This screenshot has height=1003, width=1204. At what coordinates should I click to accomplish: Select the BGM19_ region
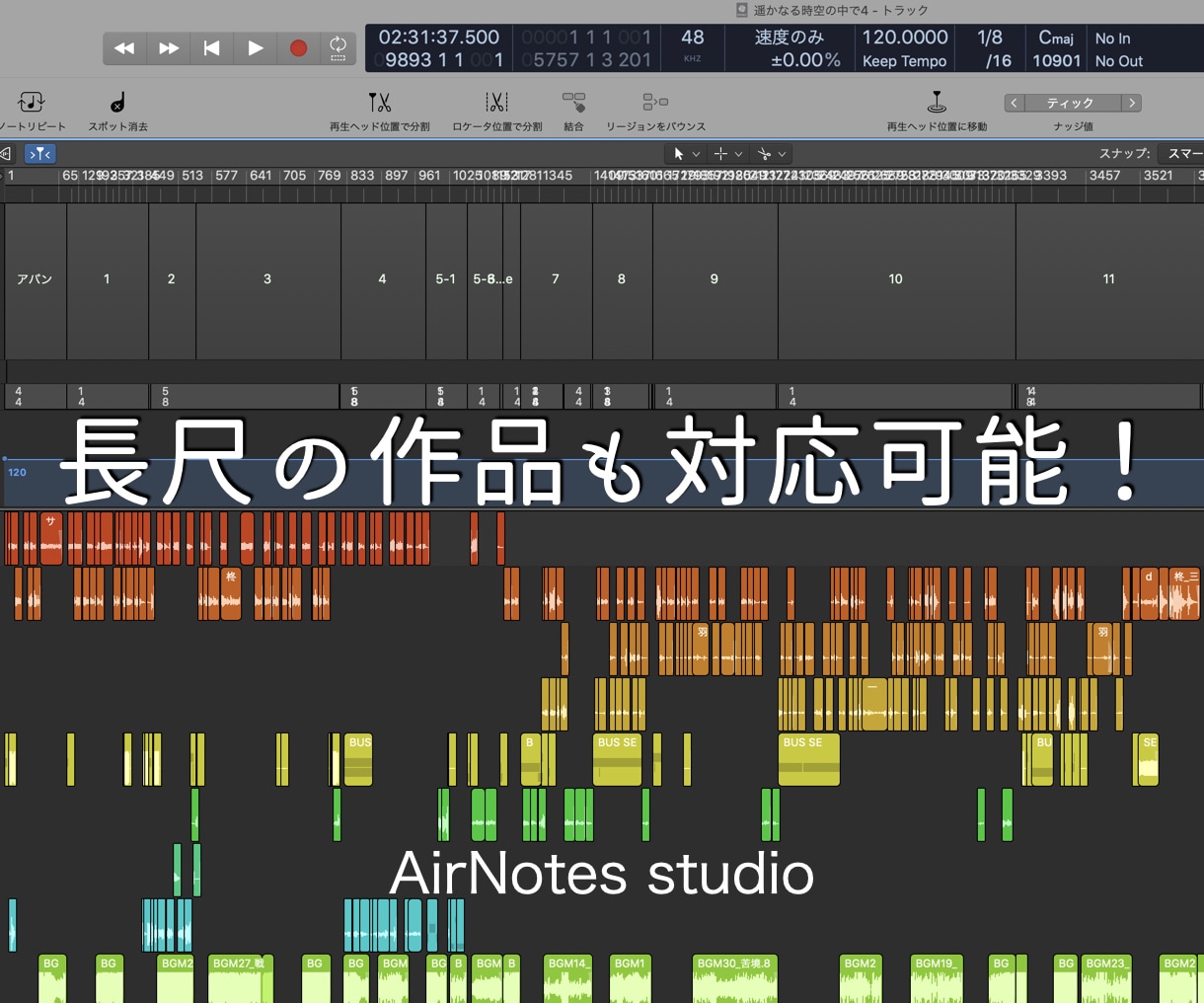click(x=936, y=978)
